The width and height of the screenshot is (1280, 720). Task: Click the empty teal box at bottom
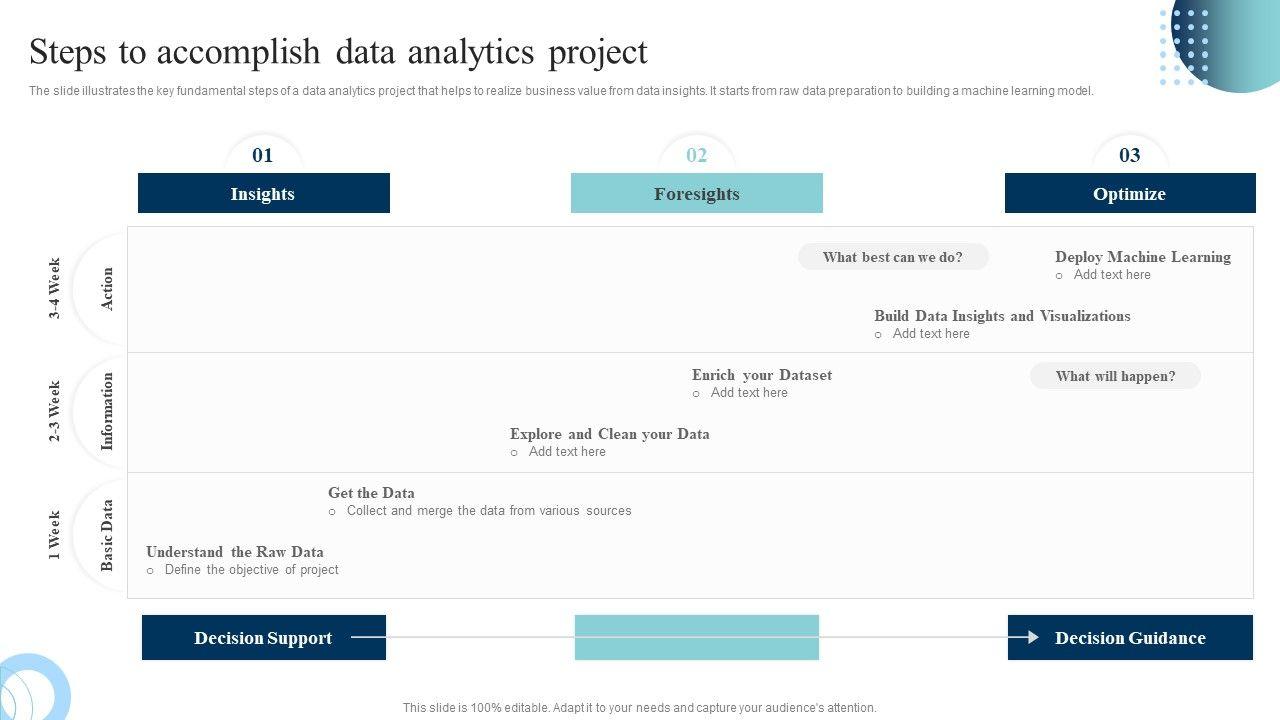696,638
